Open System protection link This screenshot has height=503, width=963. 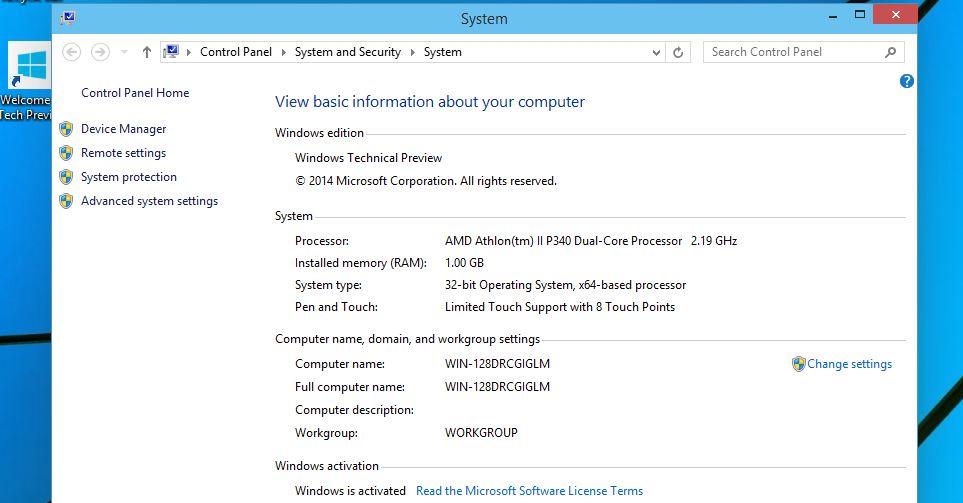129,177
